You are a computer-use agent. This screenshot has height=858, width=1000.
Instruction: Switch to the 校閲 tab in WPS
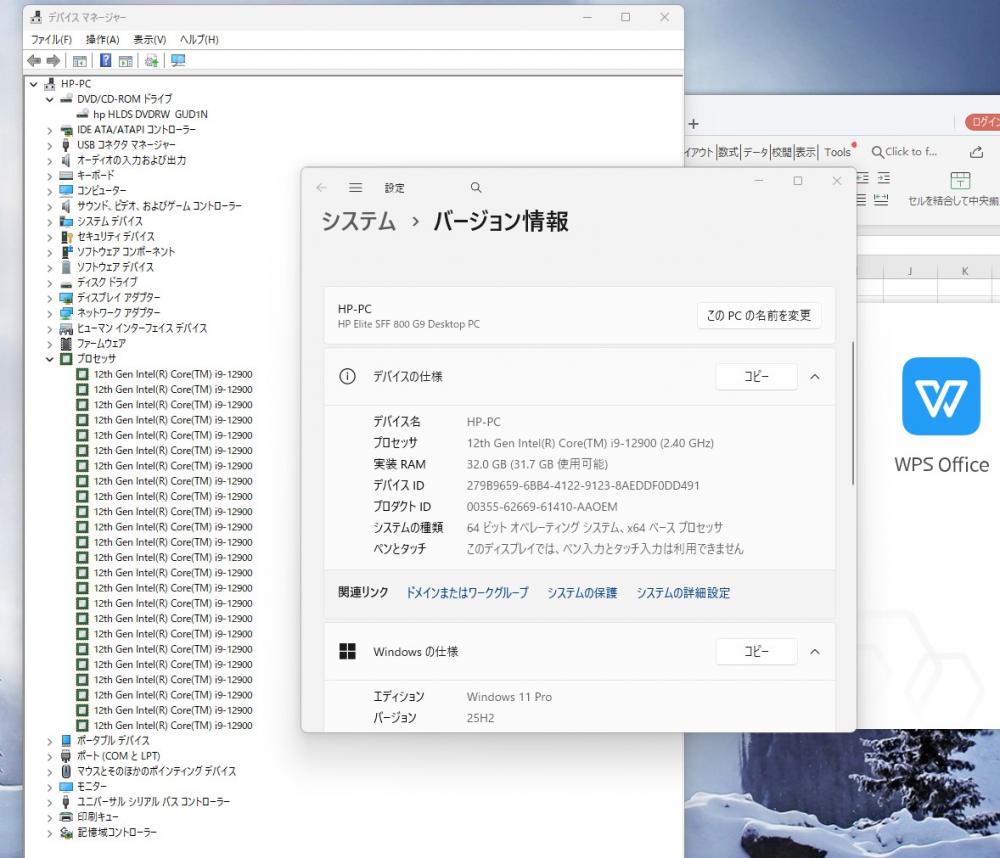click(781, 152)
